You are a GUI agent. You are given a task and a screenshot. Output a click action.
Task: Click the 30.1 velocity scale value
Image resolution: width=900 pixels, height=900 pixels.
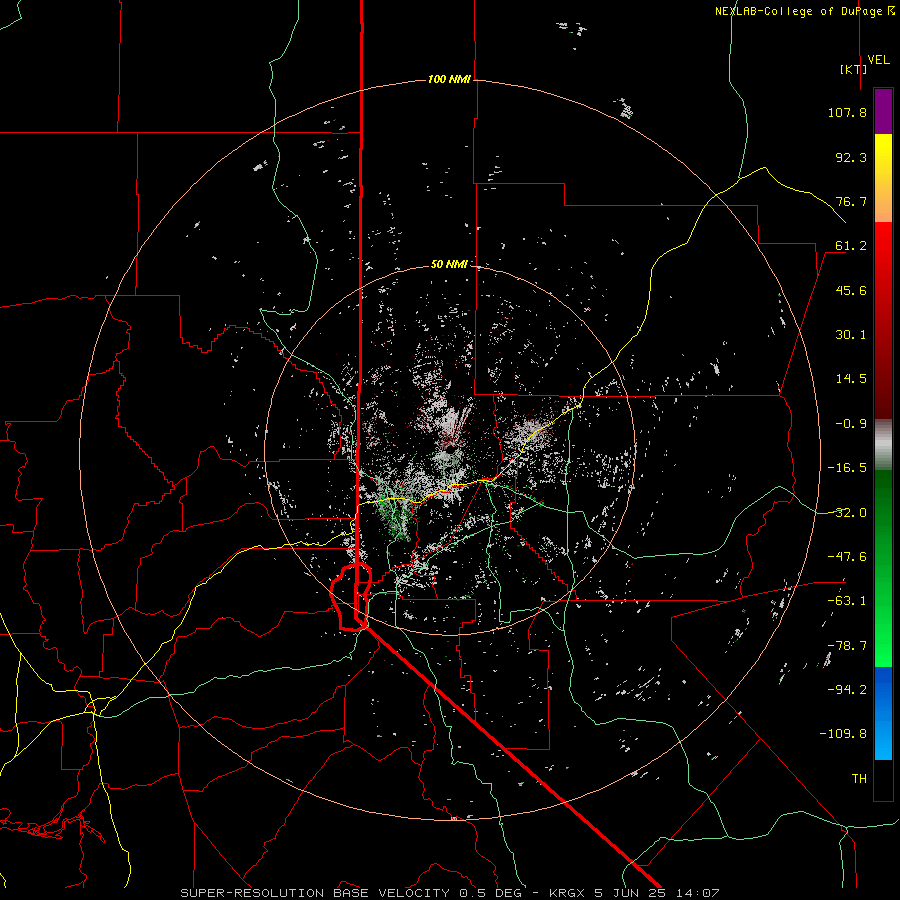coord(851,335)
